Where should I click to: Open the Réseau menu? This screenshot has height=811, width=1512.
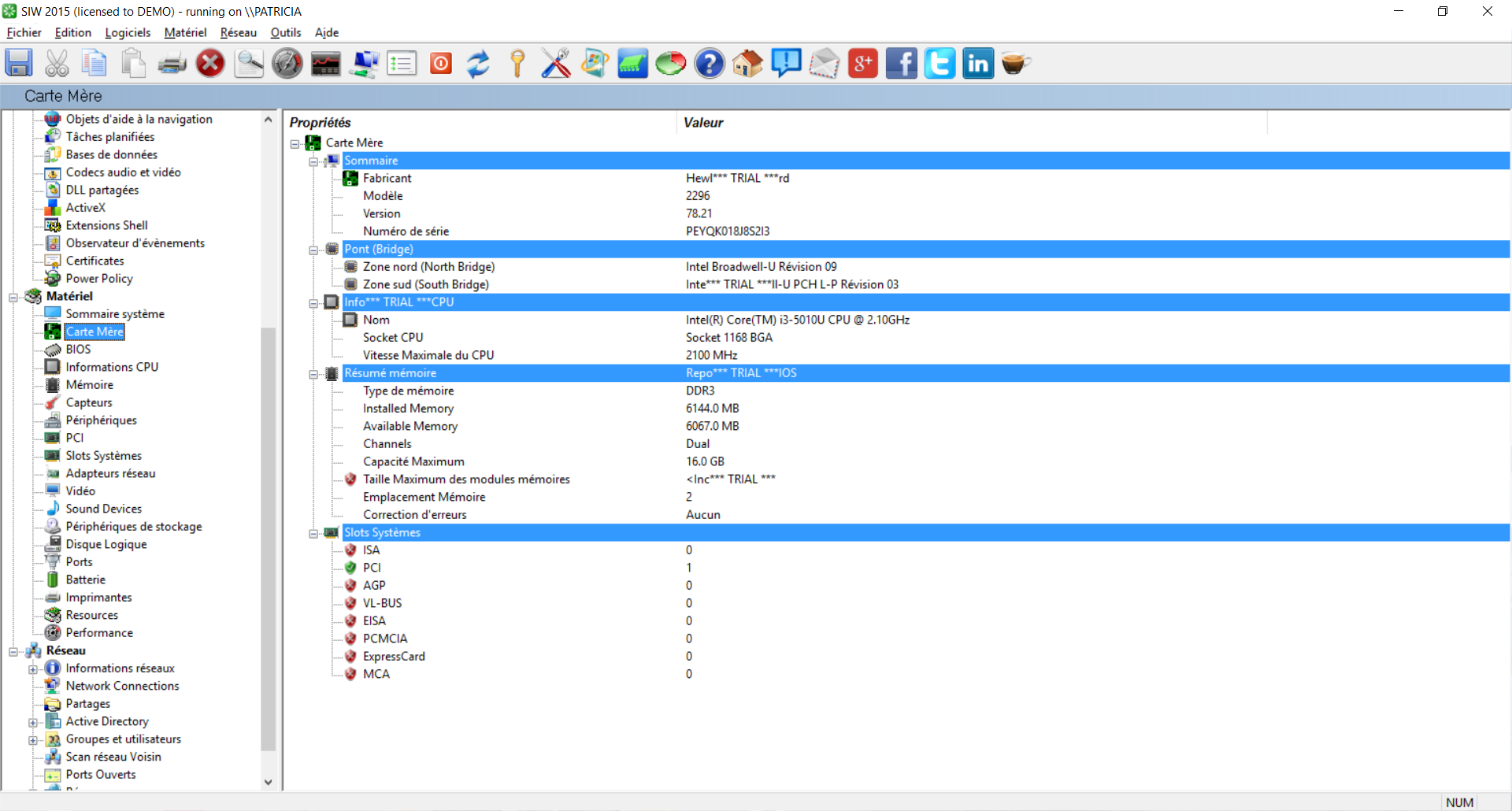[x=239, y=32]
